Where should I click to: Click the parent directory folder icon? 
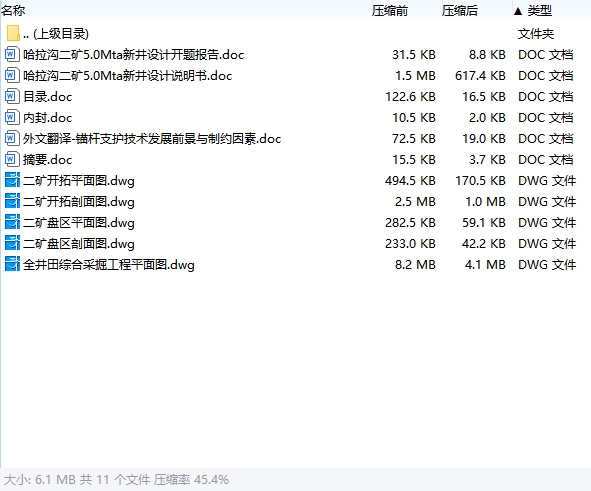click(13, 33)
